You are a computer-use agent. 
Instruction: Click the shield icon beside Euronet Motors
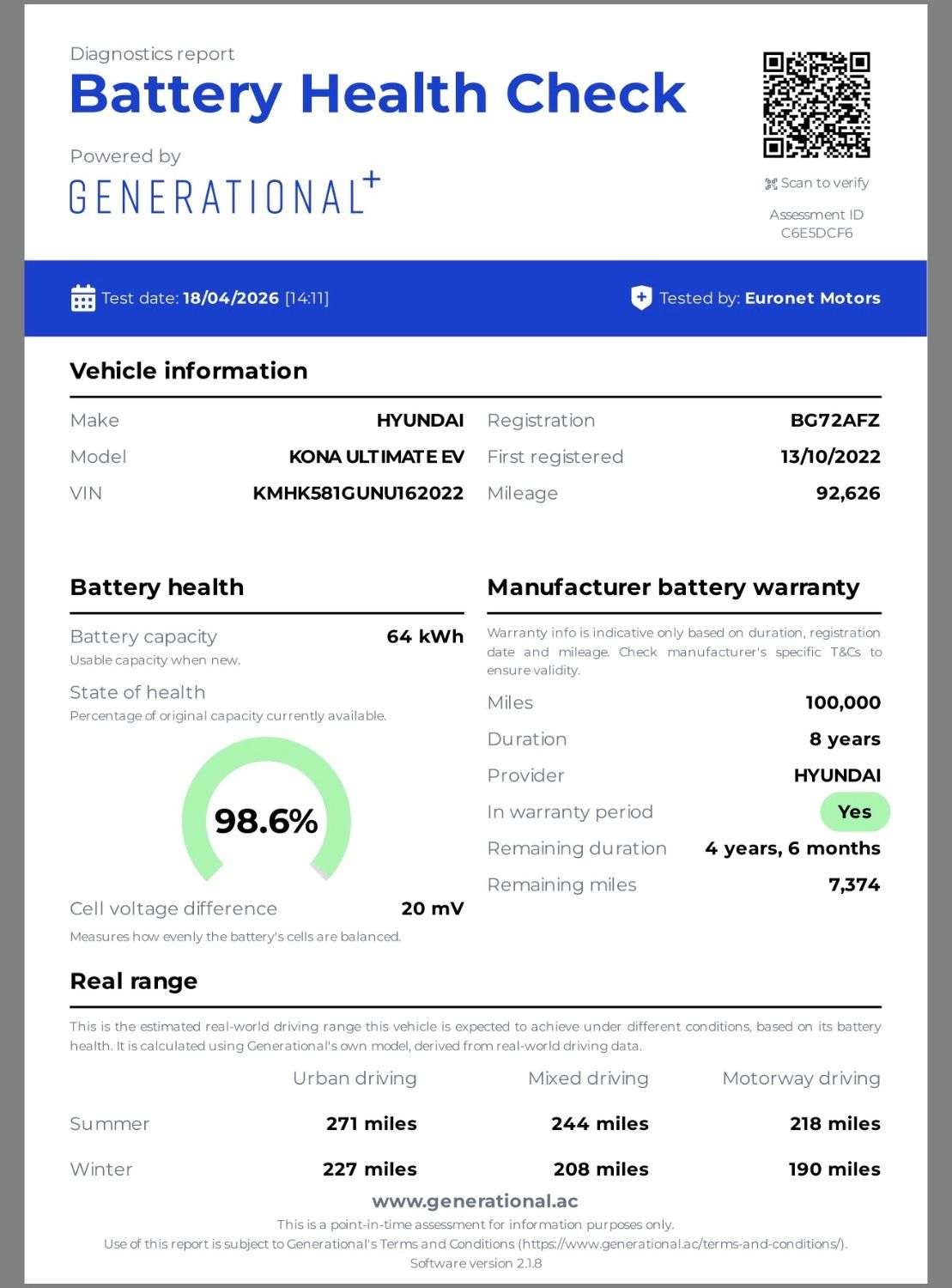click(x=640, y=298)
